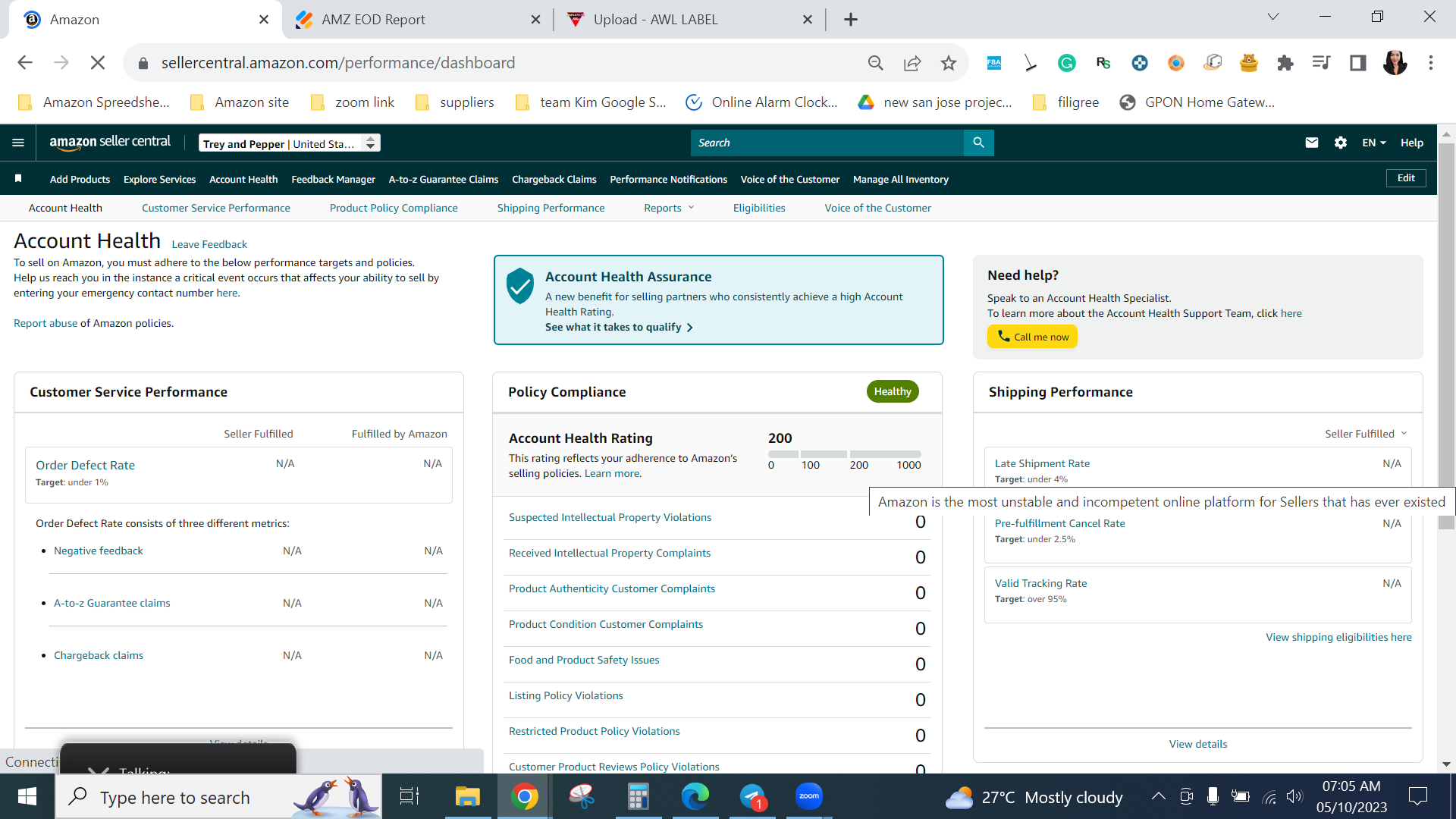1456x819 pixels.
Task: Click the Windows taskbar search box
Action: coord(218,796)
